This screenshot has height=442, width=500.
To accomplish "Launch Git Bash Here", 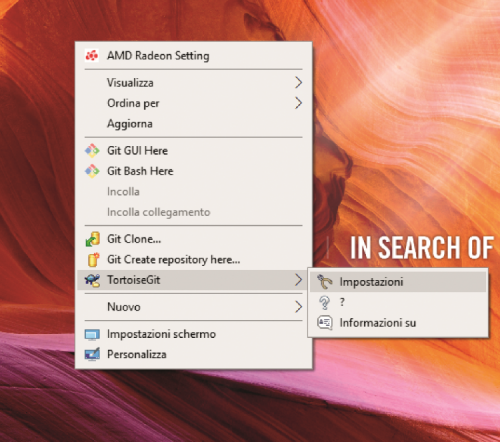I will (x=194, y=171).
